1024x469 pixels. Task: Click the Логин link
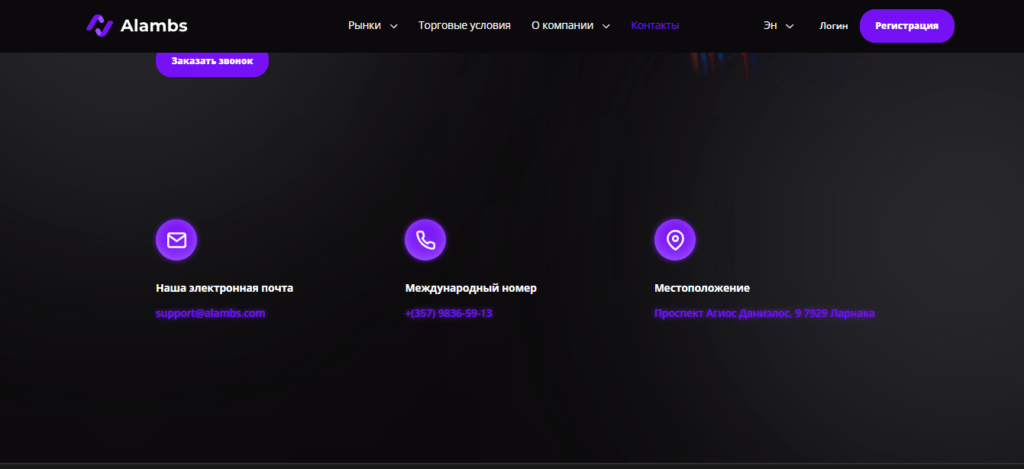tap(834, 26)
